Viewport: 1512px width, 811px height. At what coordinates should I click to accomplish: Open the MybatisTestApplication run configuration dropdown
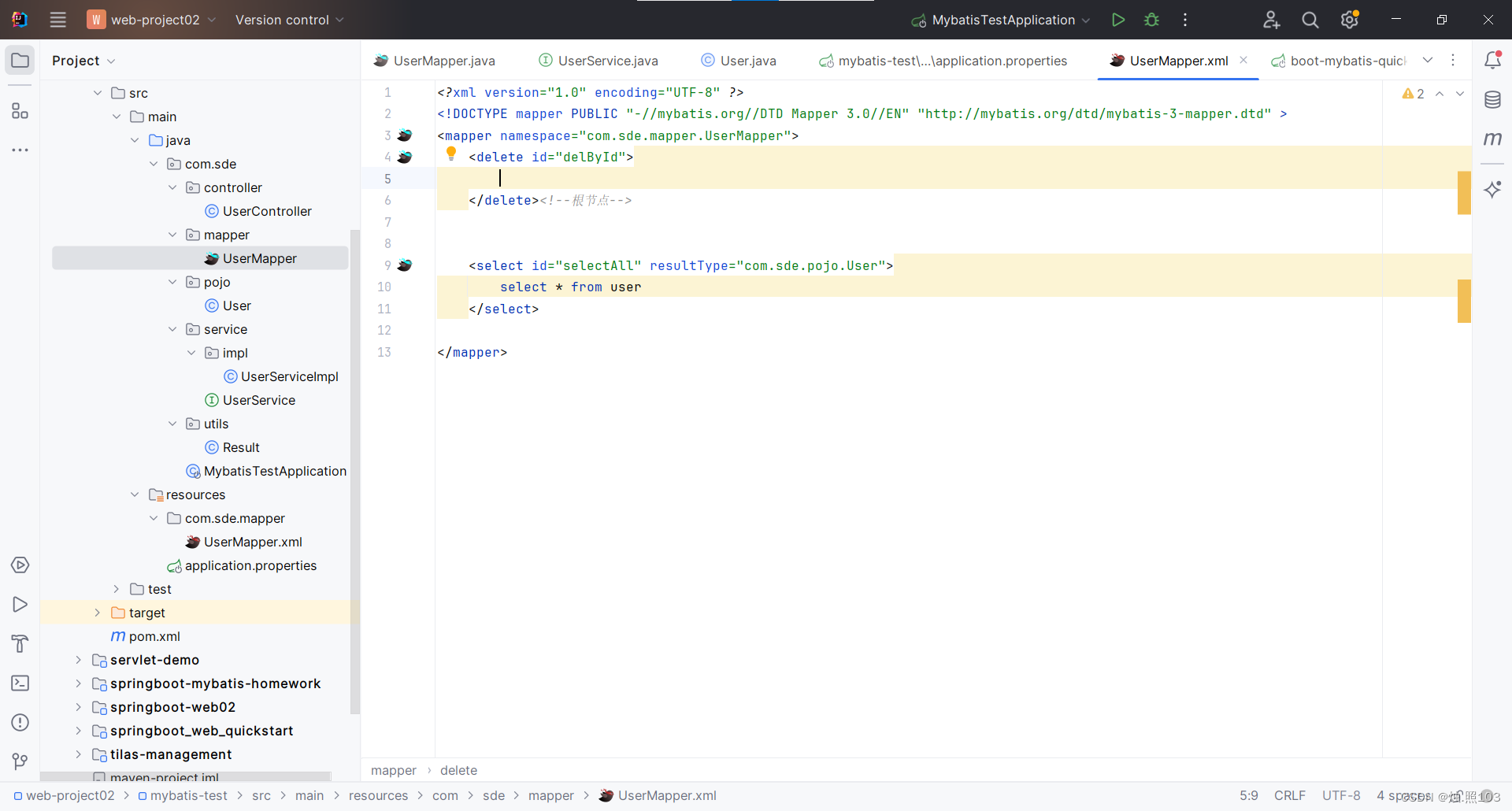click(x=1001, y=20)
